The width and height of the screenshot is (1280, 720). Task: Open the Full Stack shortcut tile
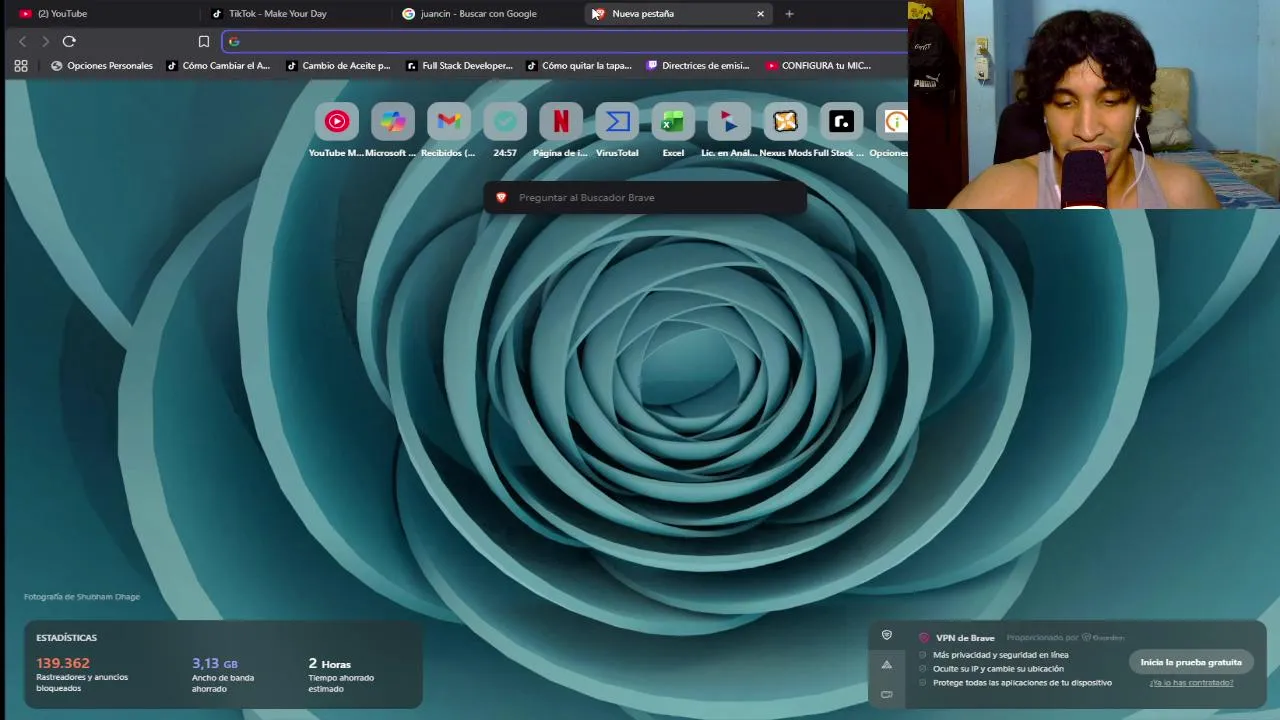click(x=841, y=122)
